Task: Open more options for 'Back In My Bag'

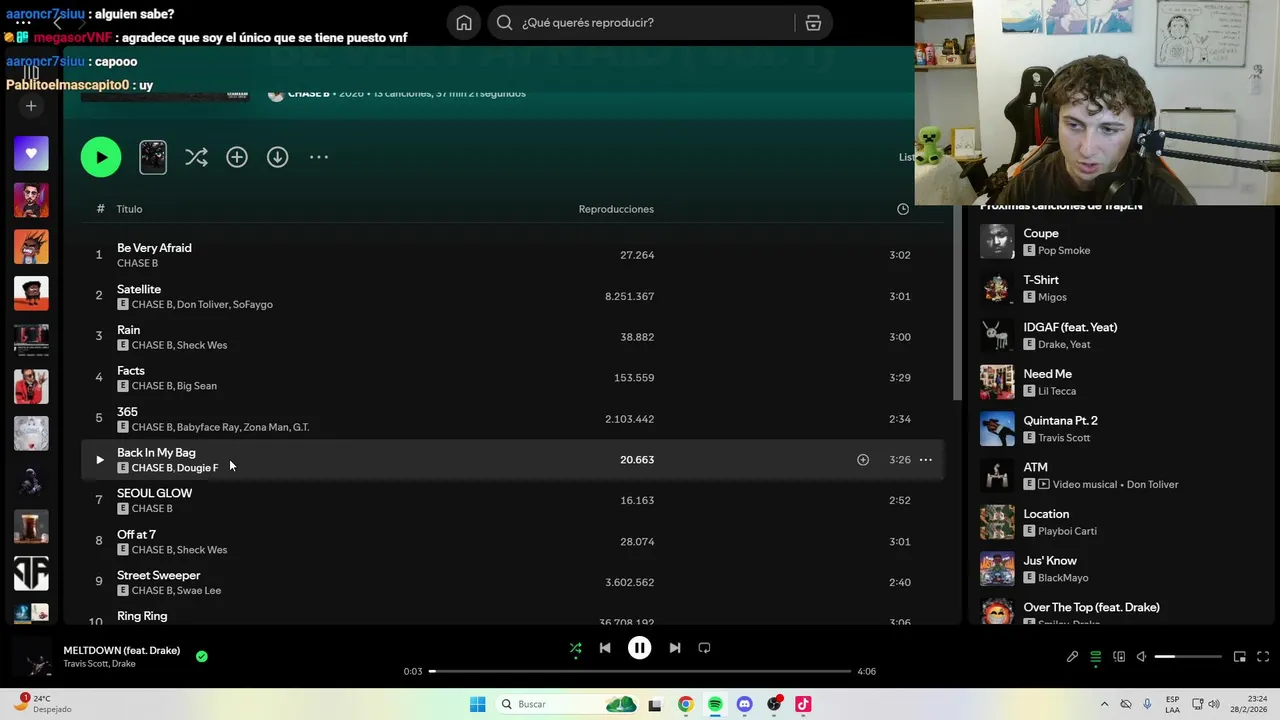Action: pyautogui.click(x=926, y=460)
